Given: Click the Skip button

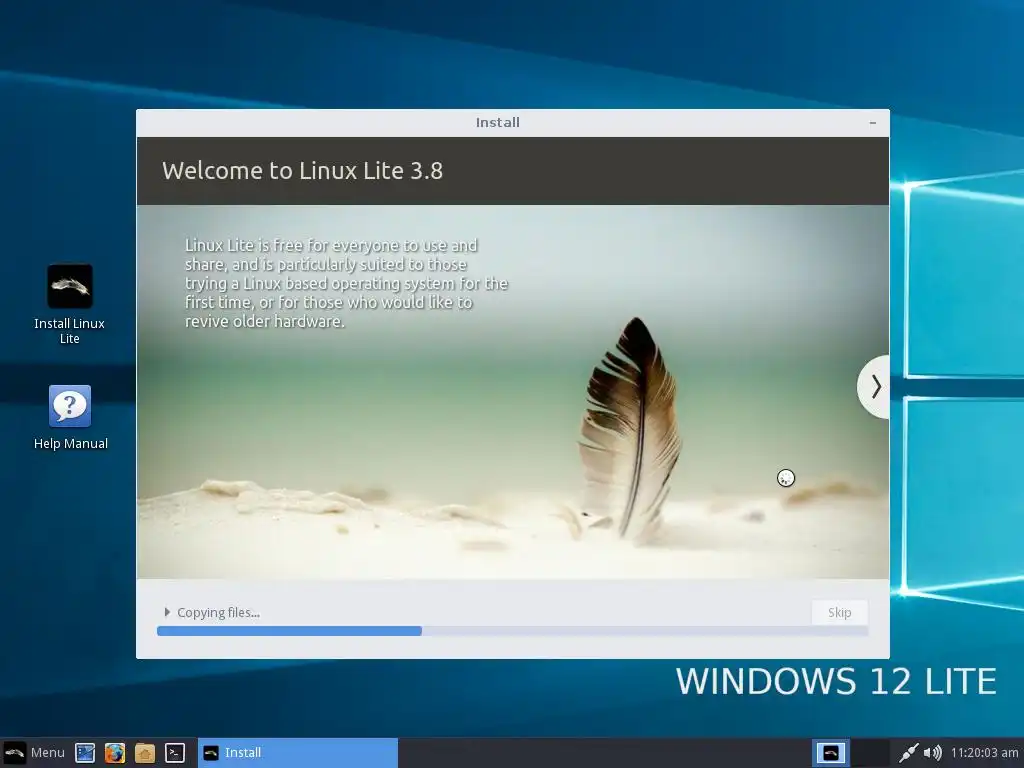Looking at the screenshot, I should 839,613.
